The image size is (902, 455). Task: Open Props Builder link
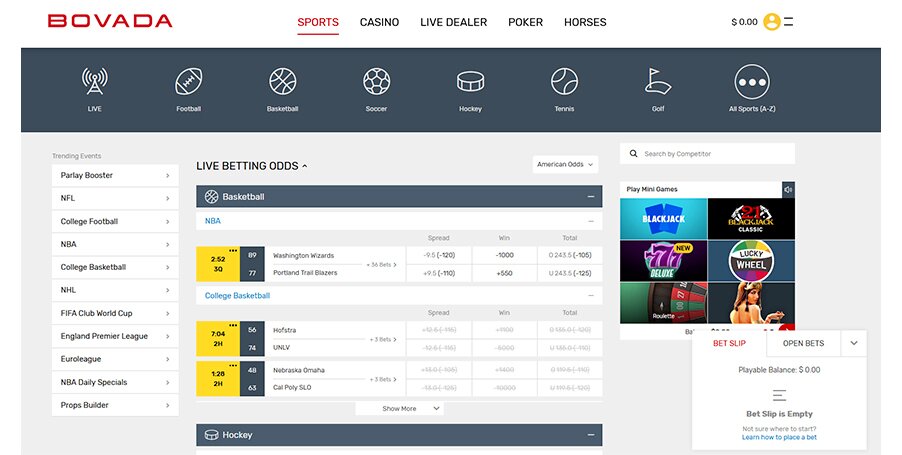[115, 405]
